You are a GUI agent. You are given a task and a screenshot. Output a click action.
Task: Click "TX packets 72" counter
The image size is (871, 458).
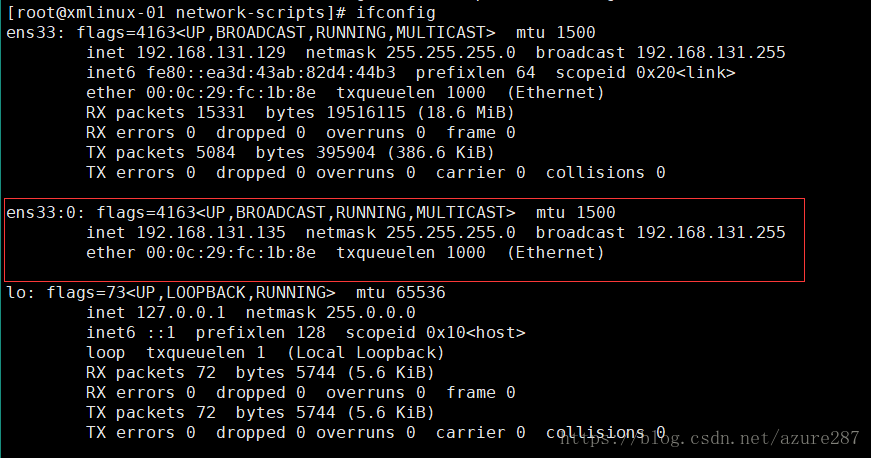click(x=151, y=412)
